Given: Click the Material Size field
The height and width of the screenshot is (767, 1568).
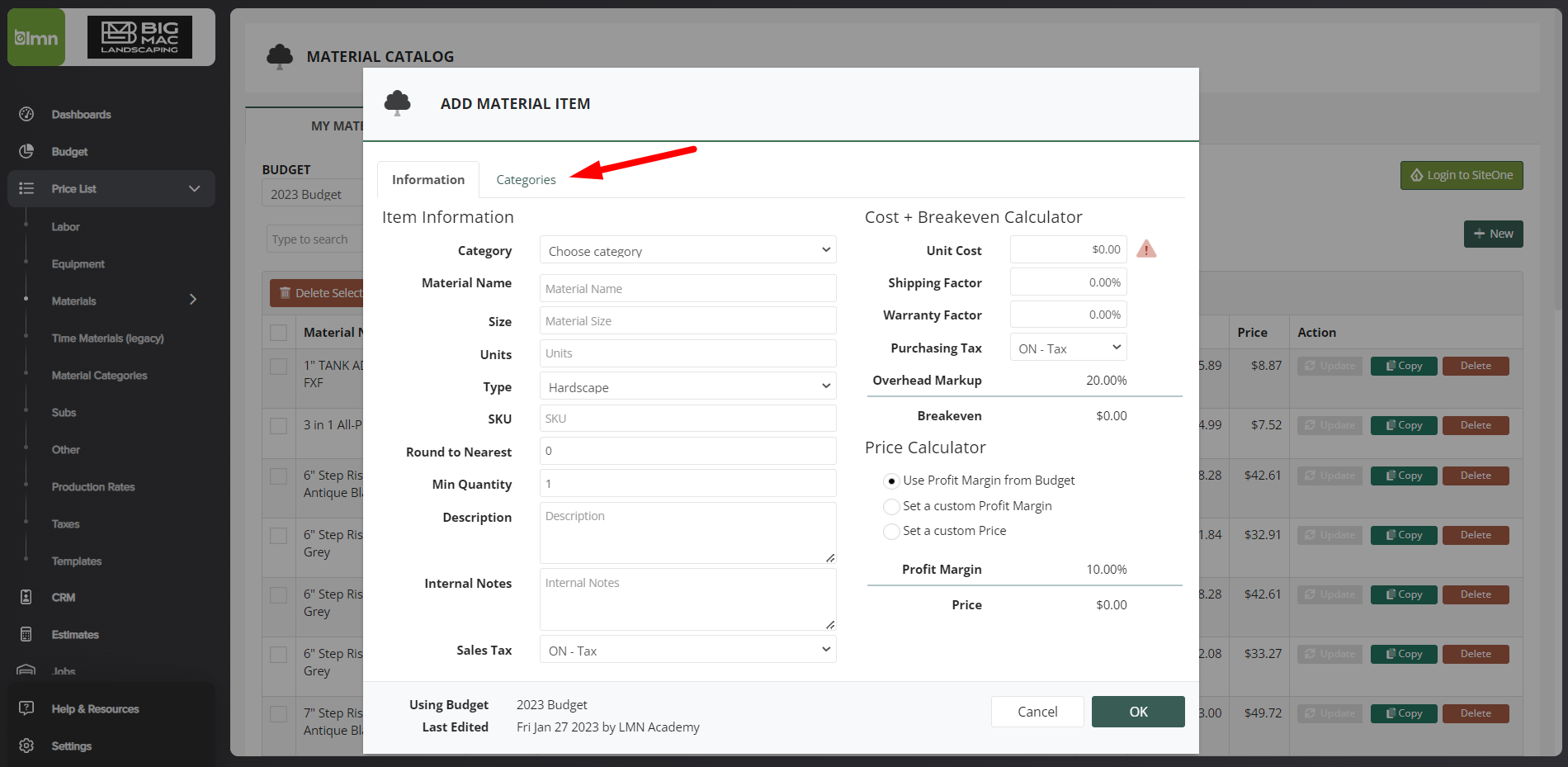Looking at the screenshot, I should (x=687, y=320).
